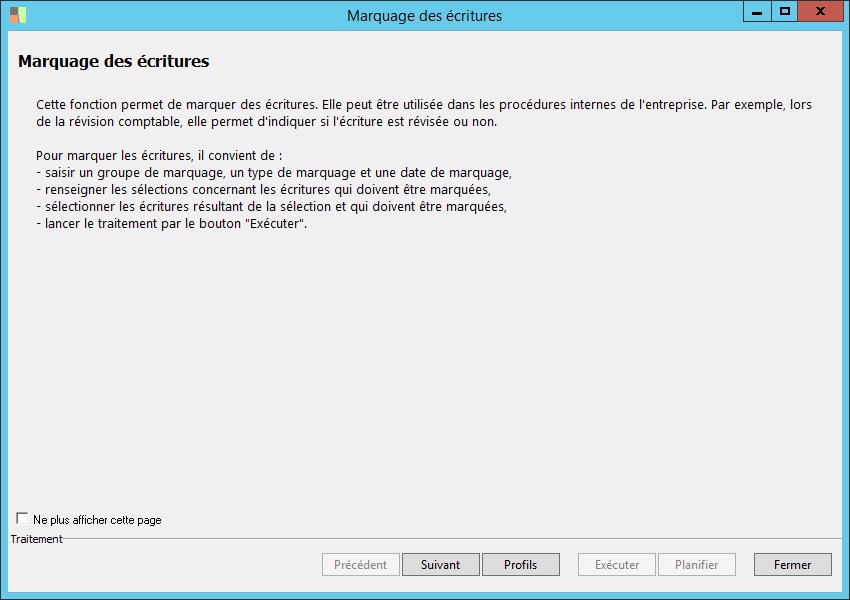The image size is (850, 600).
Task: Click the greyed-out Précédent button
Action: pos(360,565)
